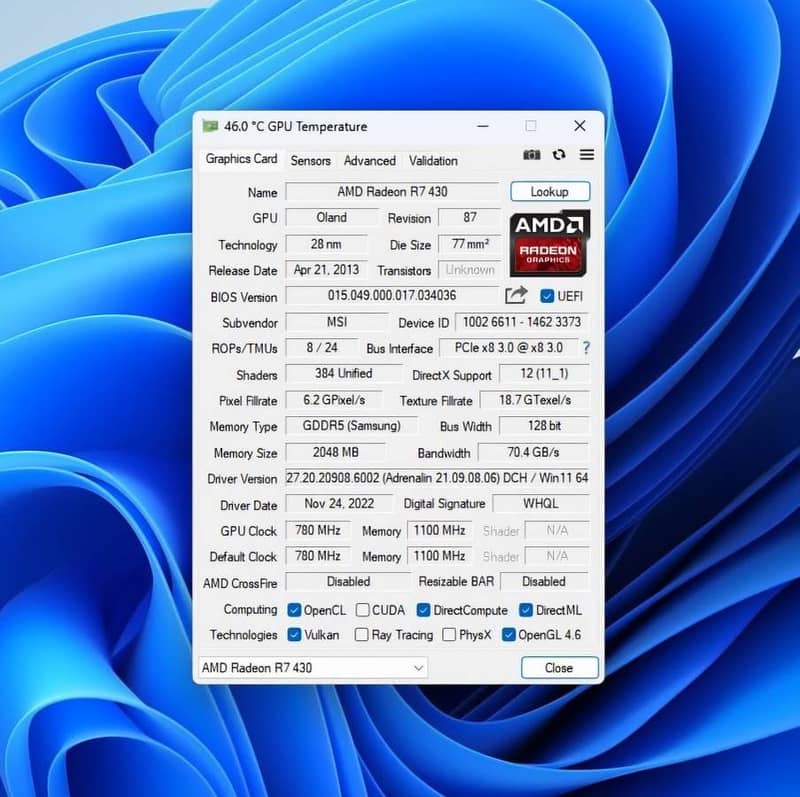Image resolution: width=800 pixels, height=797 pixels.
Task: Click the Revision value 87
Action: pos(469,218)
